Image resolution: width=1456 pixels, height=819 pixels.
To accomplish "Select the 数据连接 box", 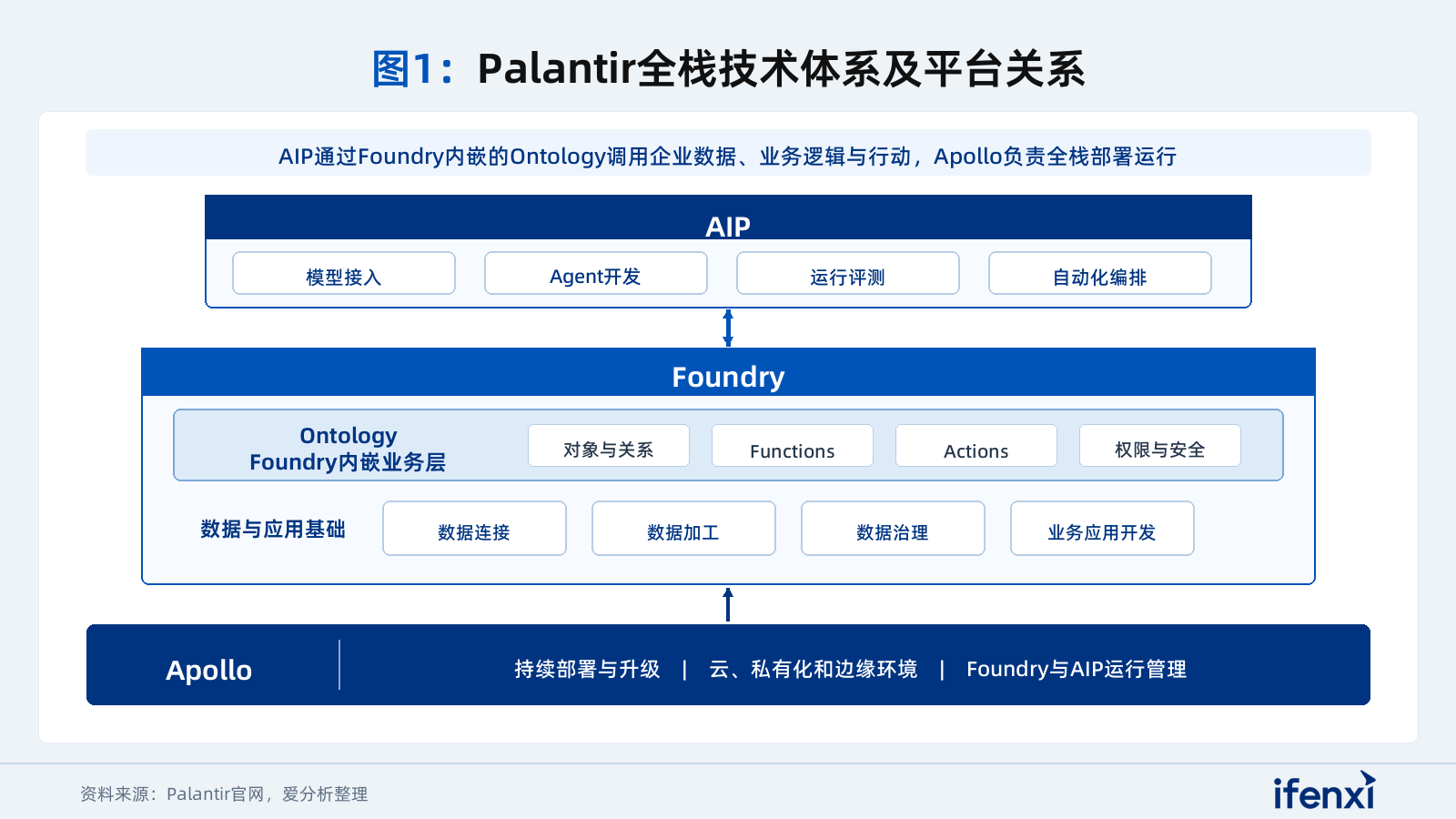I will (474, 528).
